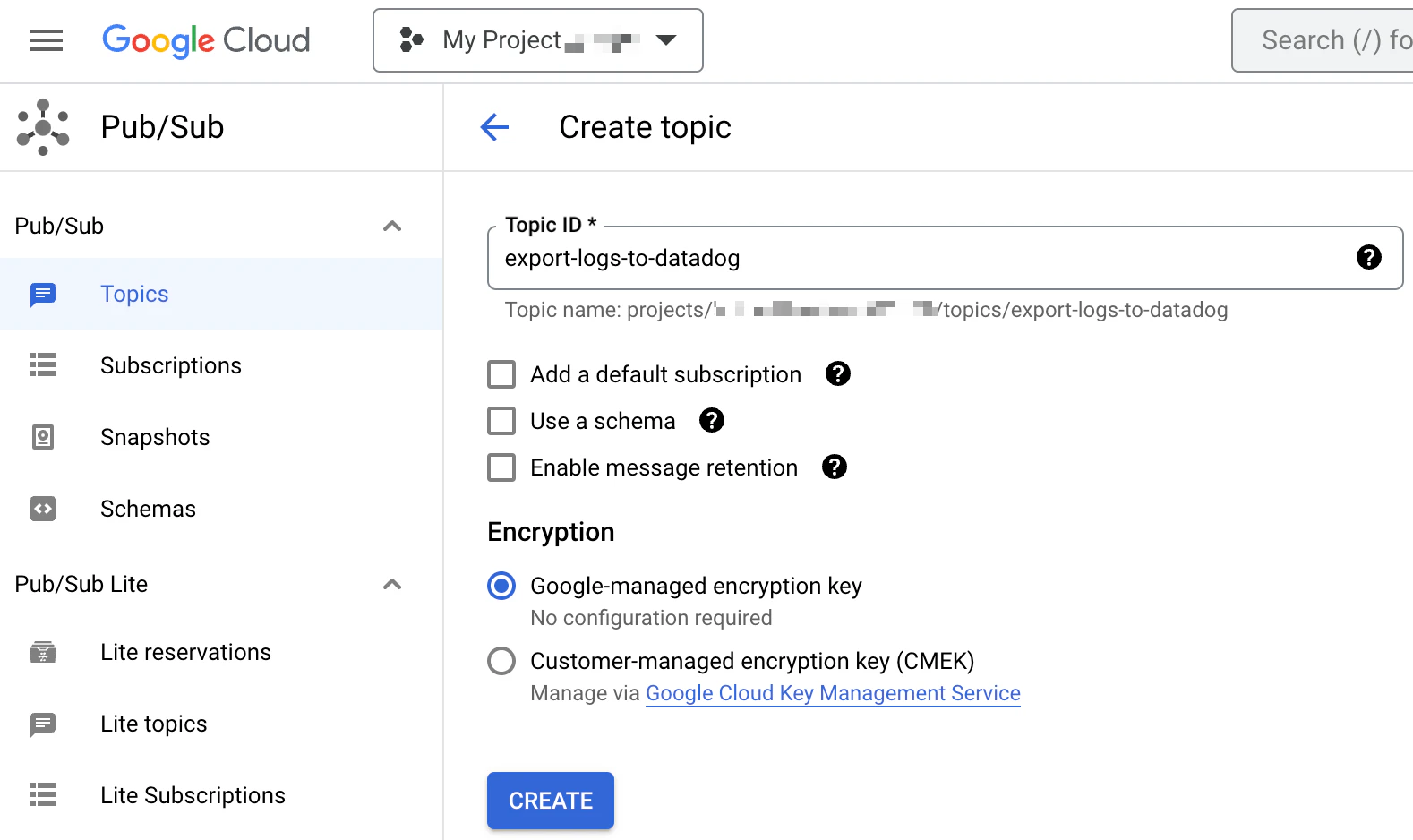The height and width of the screenshot is (840, 1413).
Task: Click the Snapshots icon in sidebar
Action: coord(43,437)
